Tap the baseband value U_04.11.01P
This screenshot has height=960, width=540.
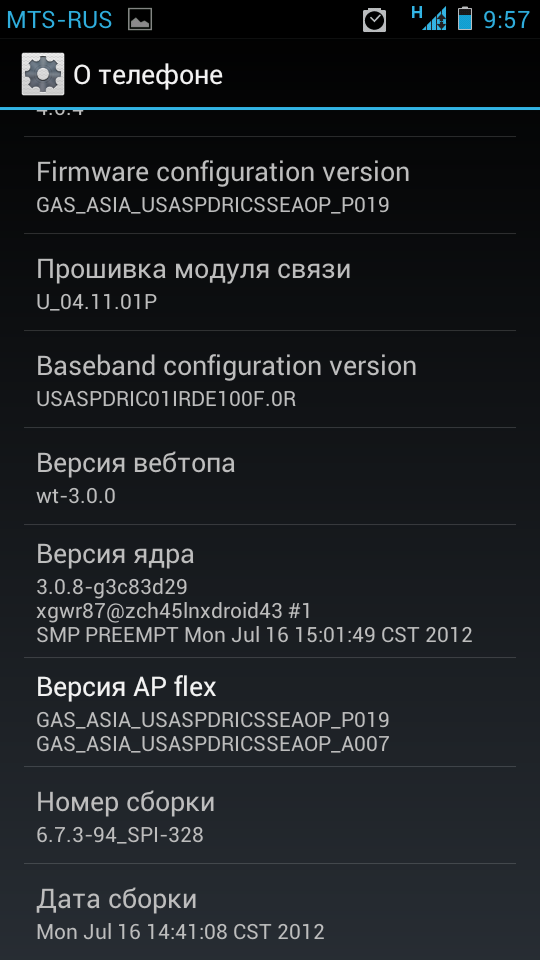point(97,302)
